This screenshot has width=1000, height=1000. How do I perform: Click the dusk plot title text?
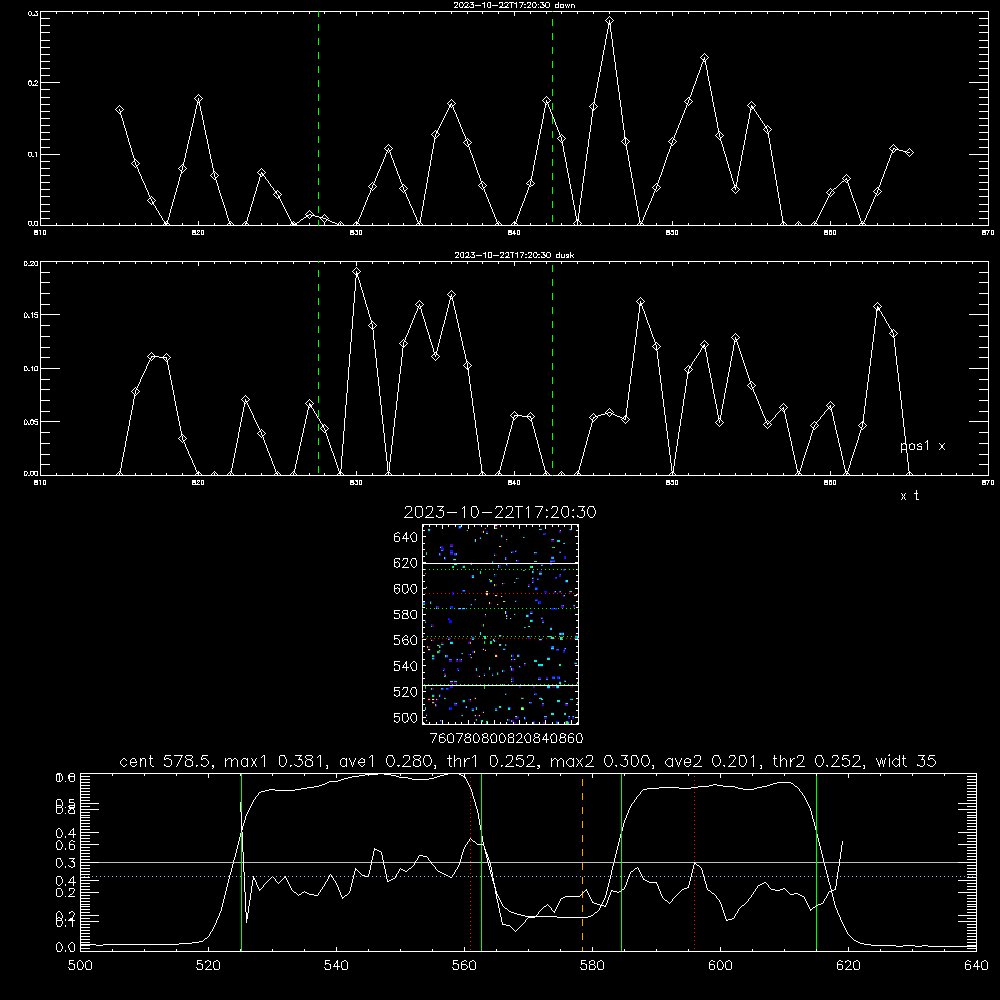click(x=514, y=255)
